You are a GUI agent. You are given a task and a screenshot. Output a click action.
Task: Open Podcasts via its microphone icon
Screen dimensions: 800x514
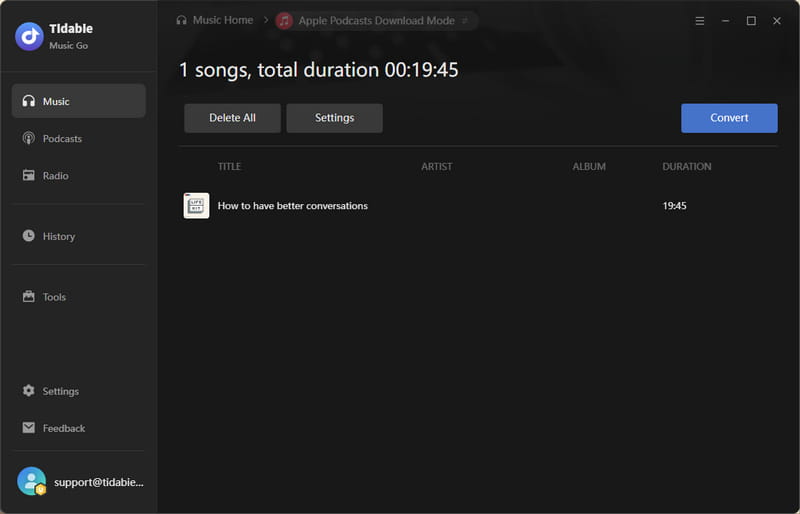point(29,138)
